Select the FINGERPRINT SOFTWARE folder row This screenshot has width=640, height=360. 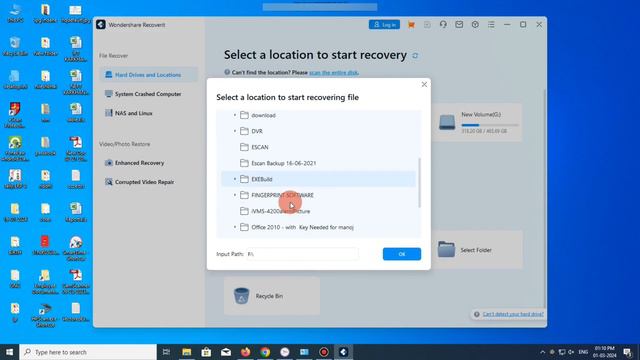tap(318, 195)
